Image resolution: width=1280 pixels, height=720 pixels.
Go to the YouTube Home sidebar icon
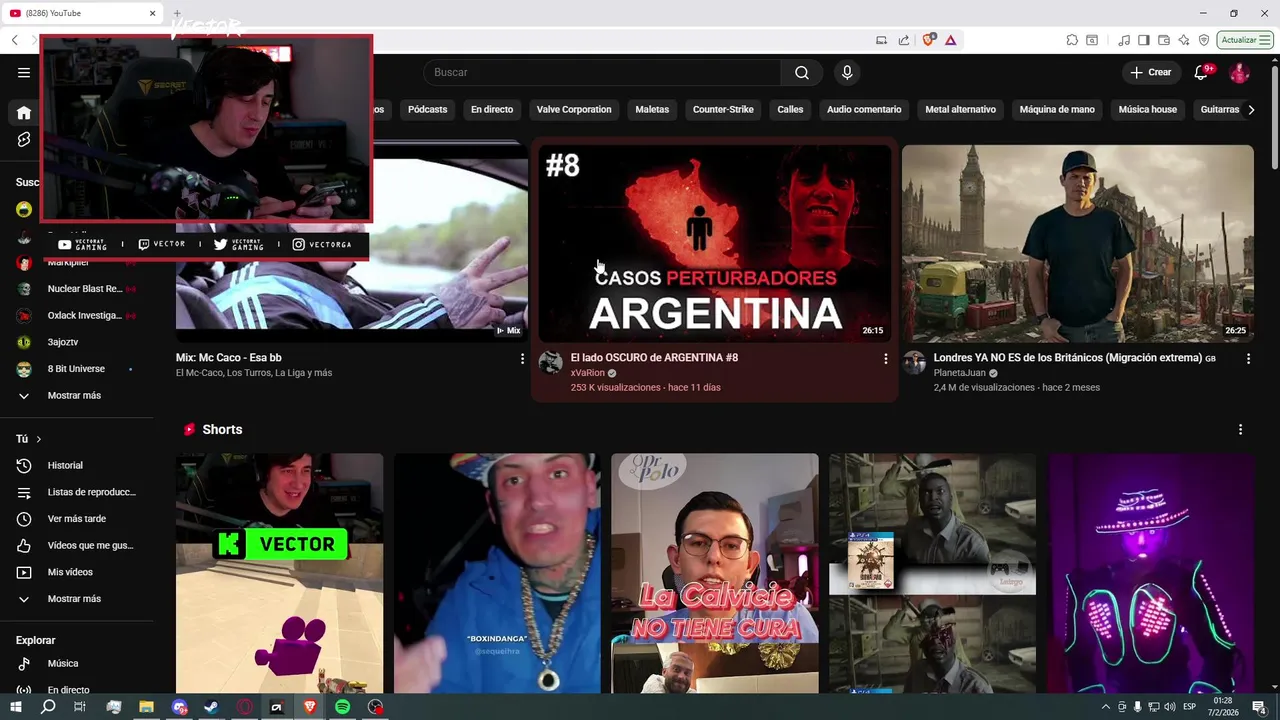(x=24, y=113)
